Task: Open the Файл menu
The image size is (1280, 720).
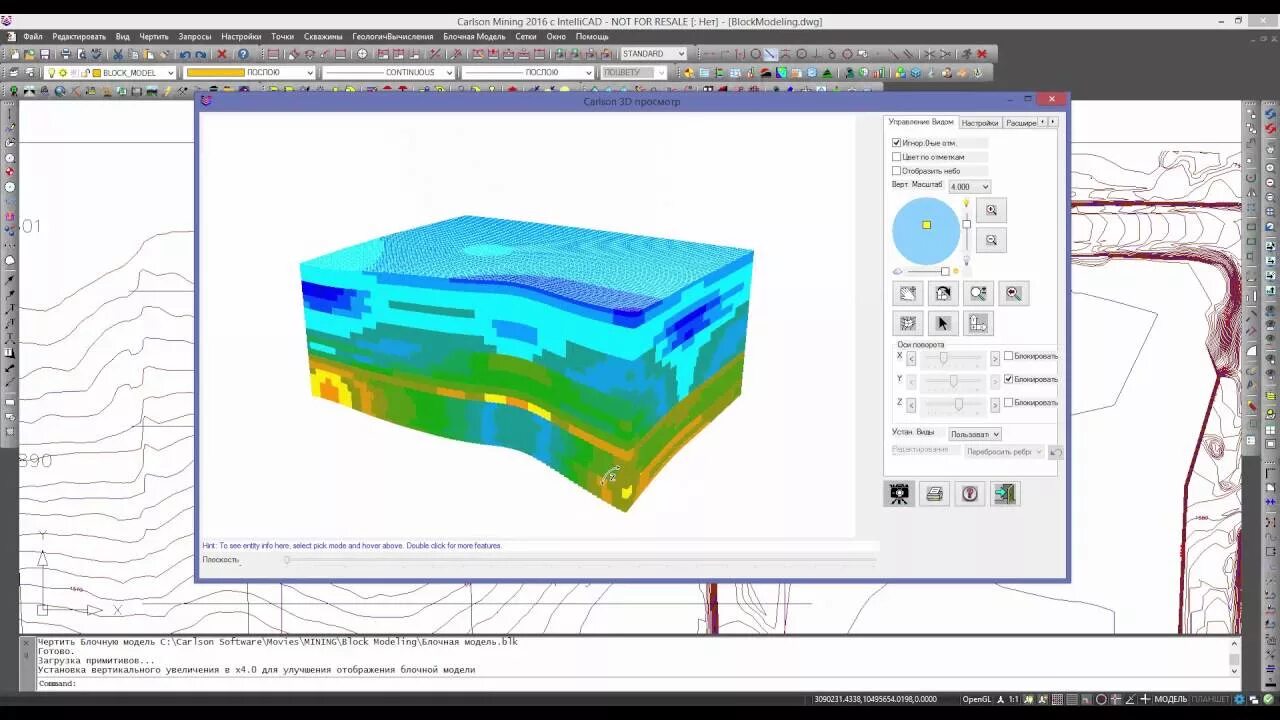Action: [x=33, y=37]
